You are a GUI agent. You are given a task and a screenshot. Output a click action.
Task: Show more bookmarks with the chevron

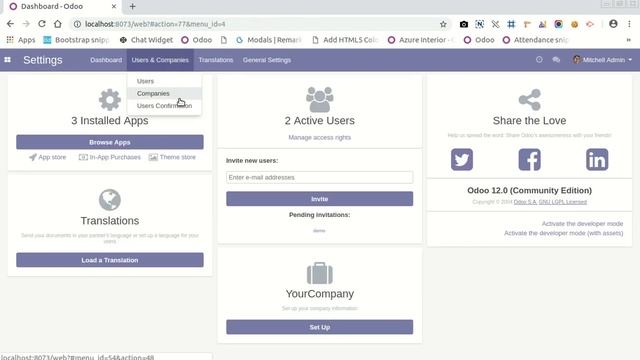click(x=629, y=40)
